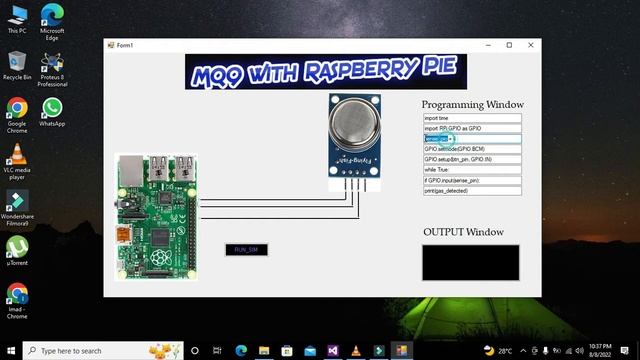Open Imad - Chrome profile shortcut

tap(17, 300)
